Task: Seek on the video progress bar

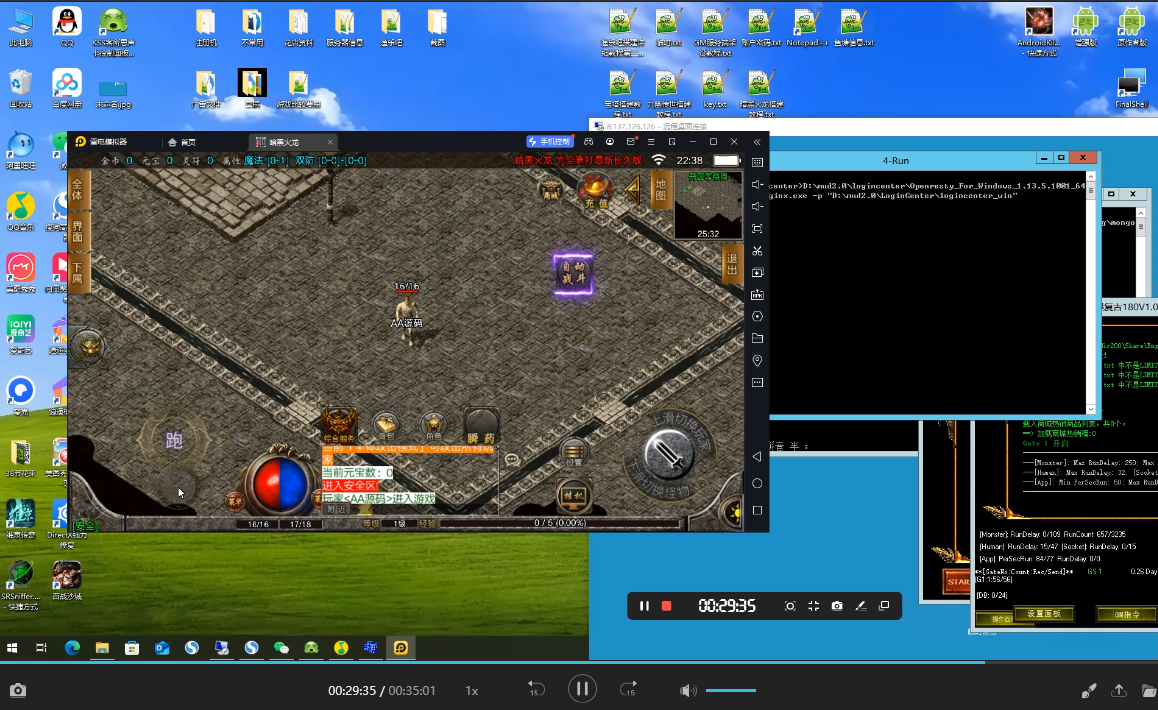Action: click(579, 662)
